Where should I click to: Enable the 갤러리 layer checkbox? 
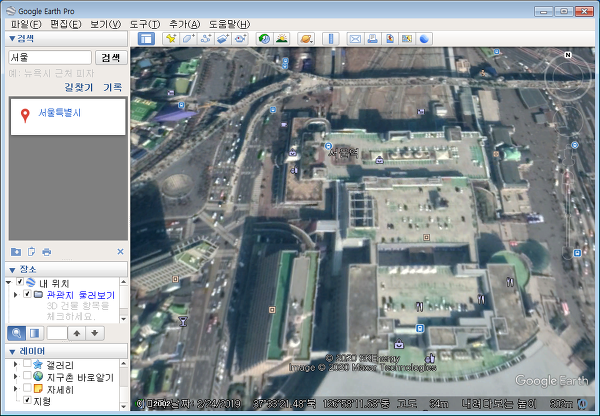click(x=27, y=363)
